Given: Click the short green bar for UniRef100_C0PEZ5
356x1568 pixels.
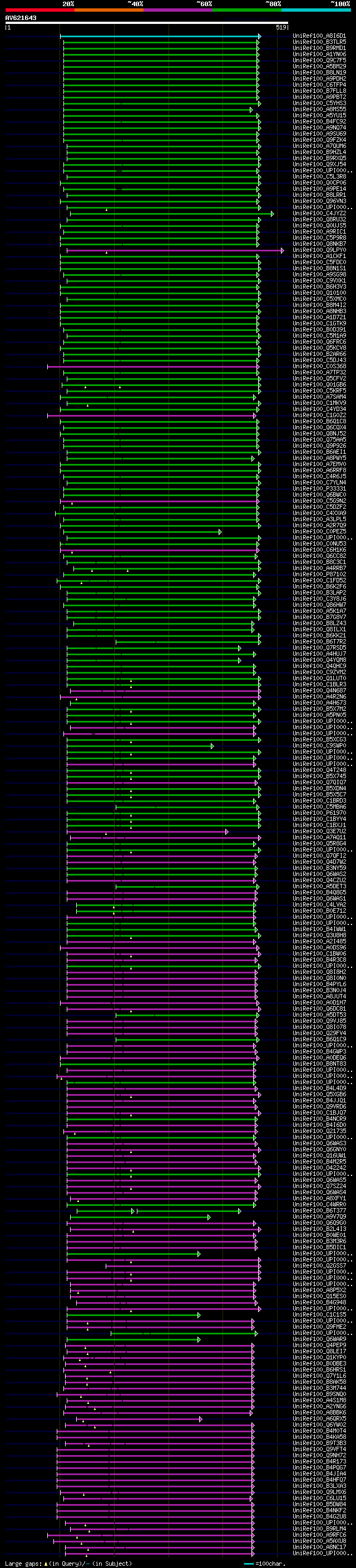Looking at the screenshot, I should (143, 532).
